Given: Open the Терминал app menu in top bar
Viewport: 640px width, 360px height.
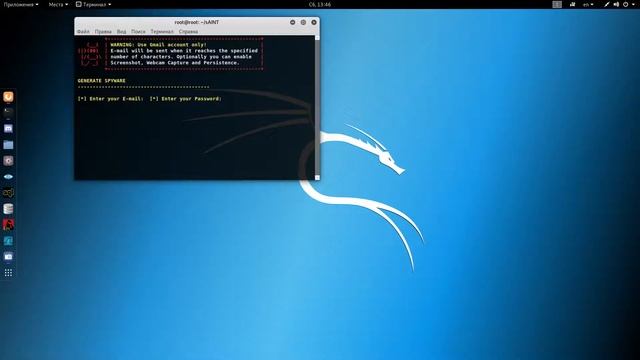Looking at the screenshot, I should pyautogui.click(x=93, y=4).
